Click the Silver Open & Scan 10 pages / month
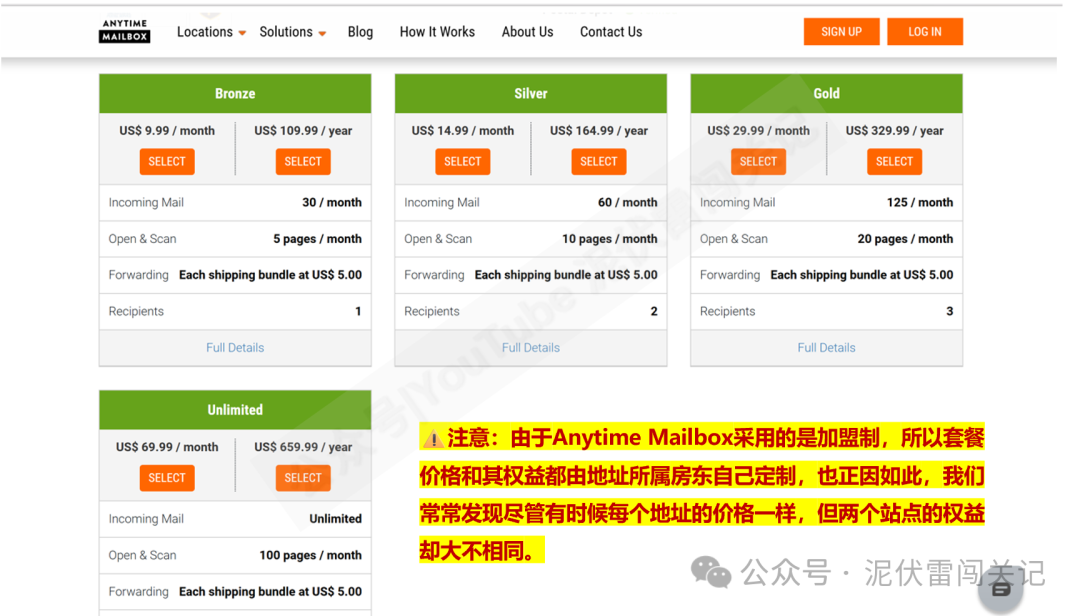This screenshot has width=1080, height=616. tap(610, 239)
